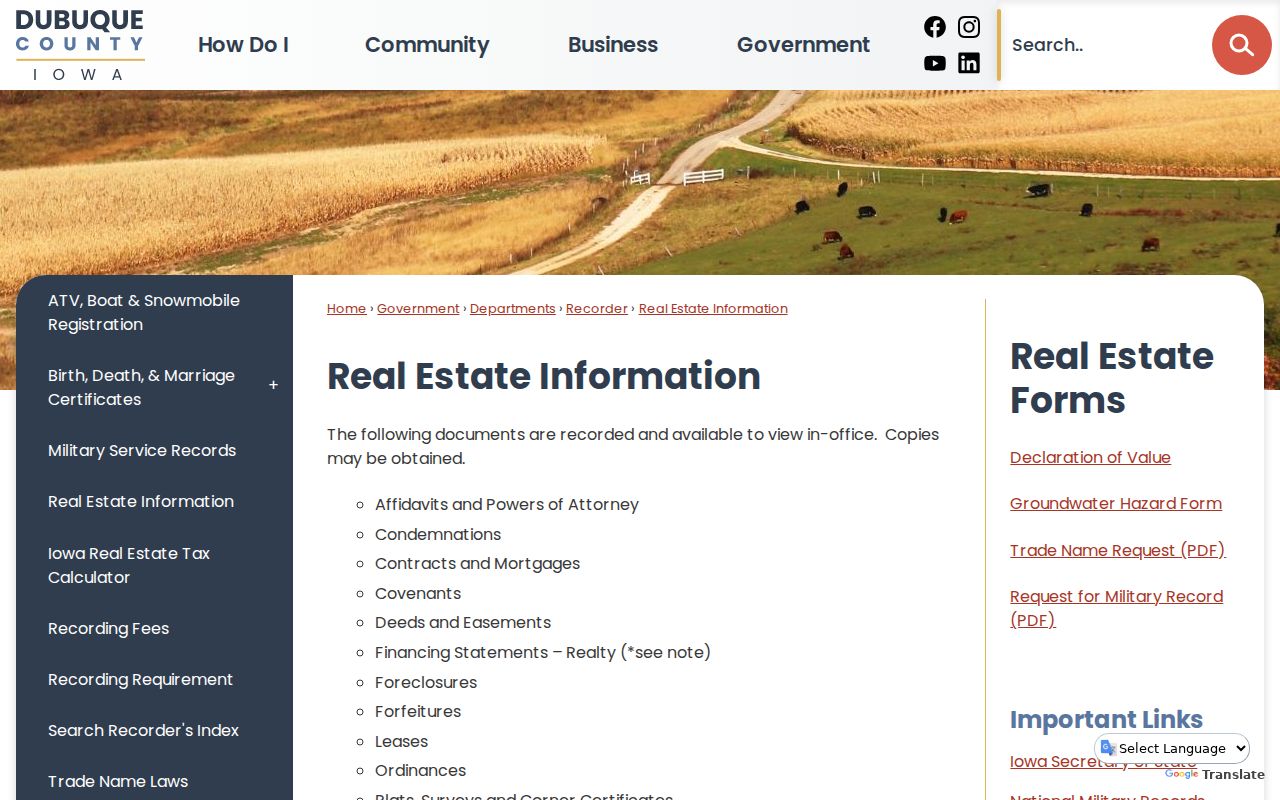
Task: Open the Instagram icon in header
Action: 969,27
